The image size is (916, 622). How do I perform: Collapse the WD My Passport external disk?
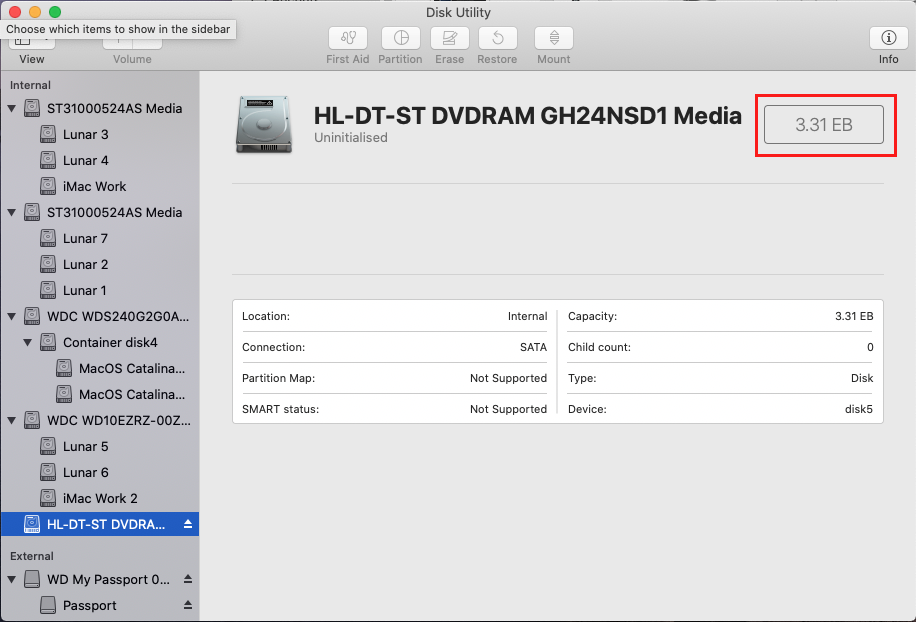click(x=12, y=579)
